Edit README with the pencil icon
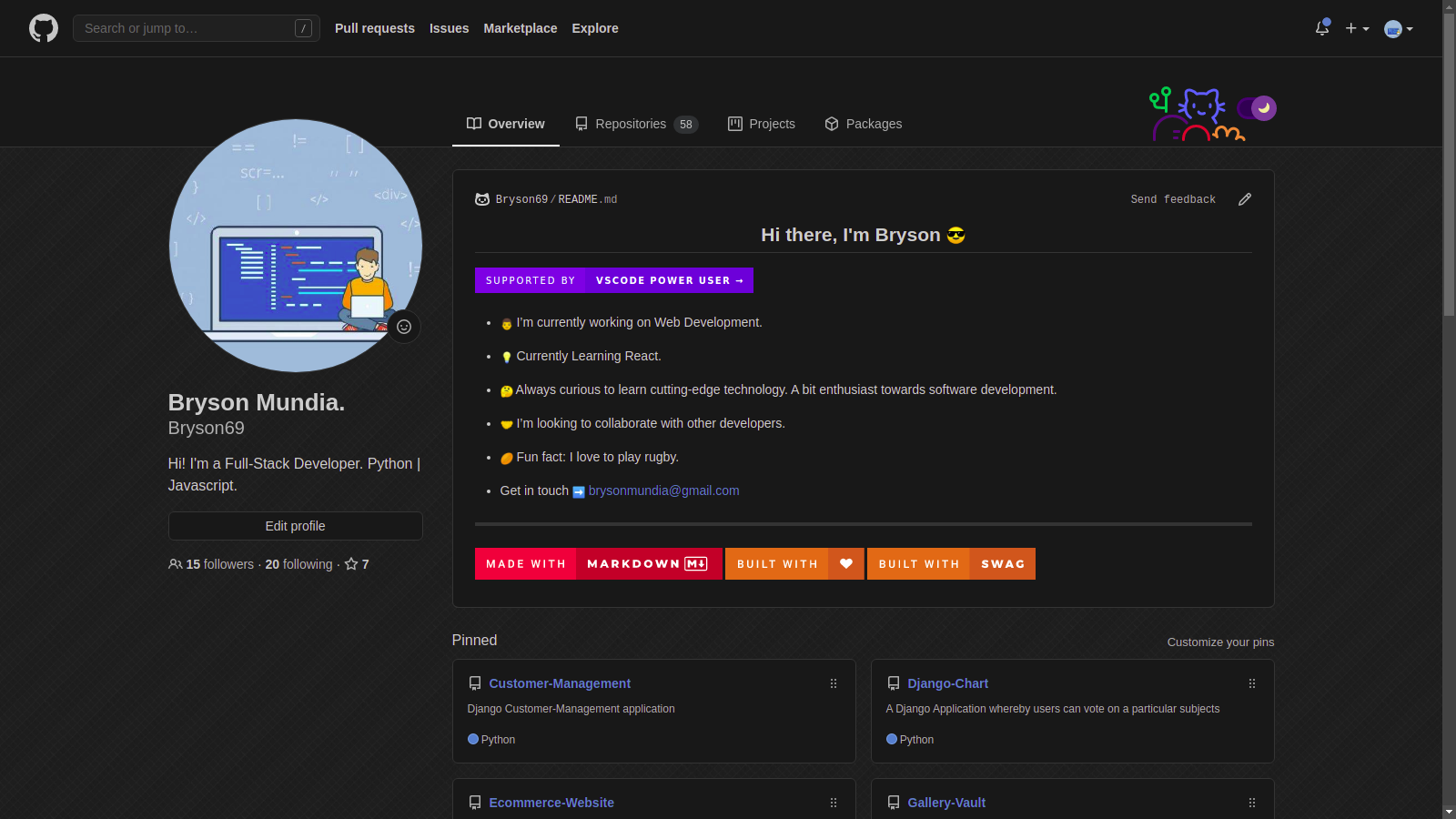 click(x=1245, y=199)
